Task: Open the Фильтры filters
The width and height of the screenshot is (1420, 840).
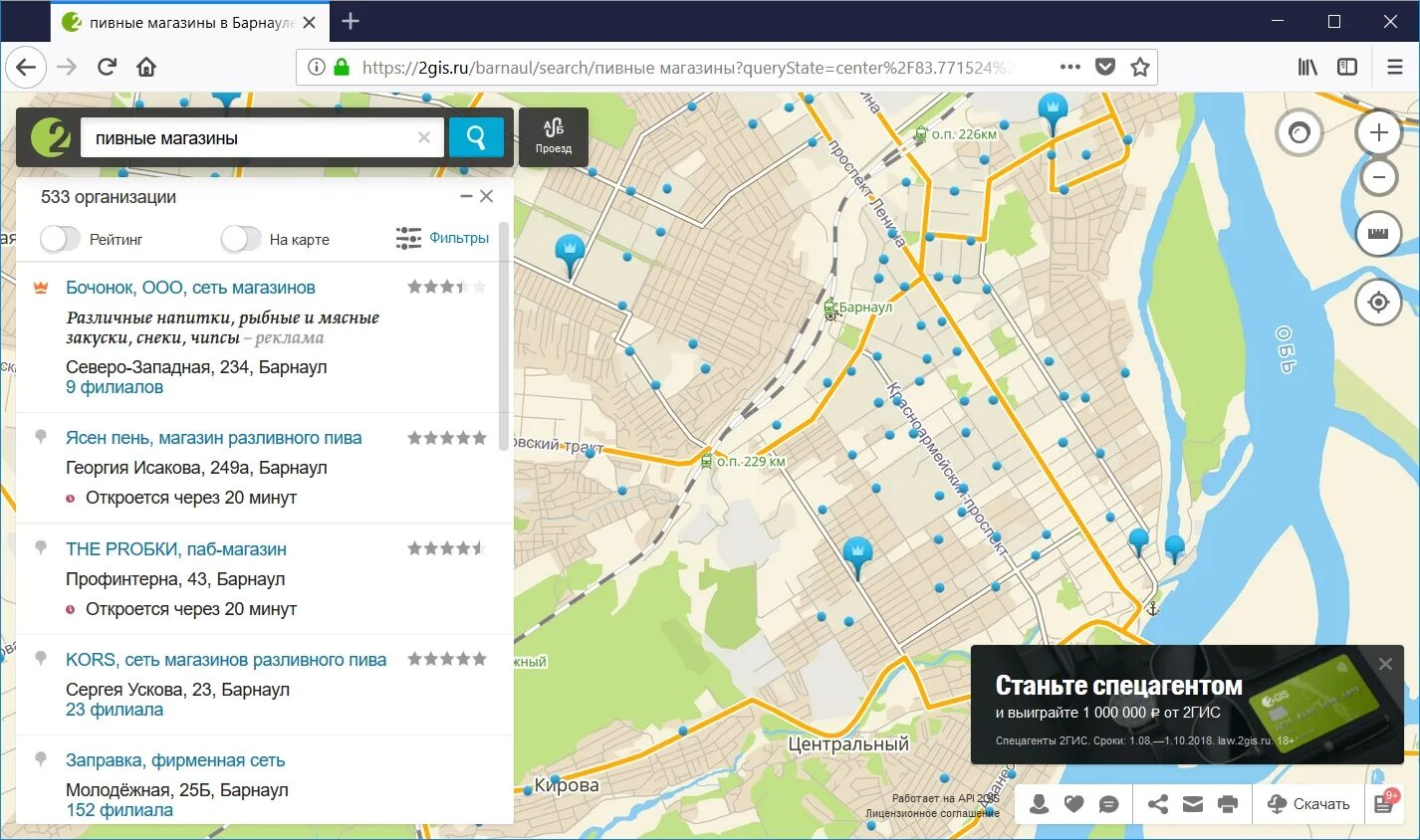Action: point(442,238)
